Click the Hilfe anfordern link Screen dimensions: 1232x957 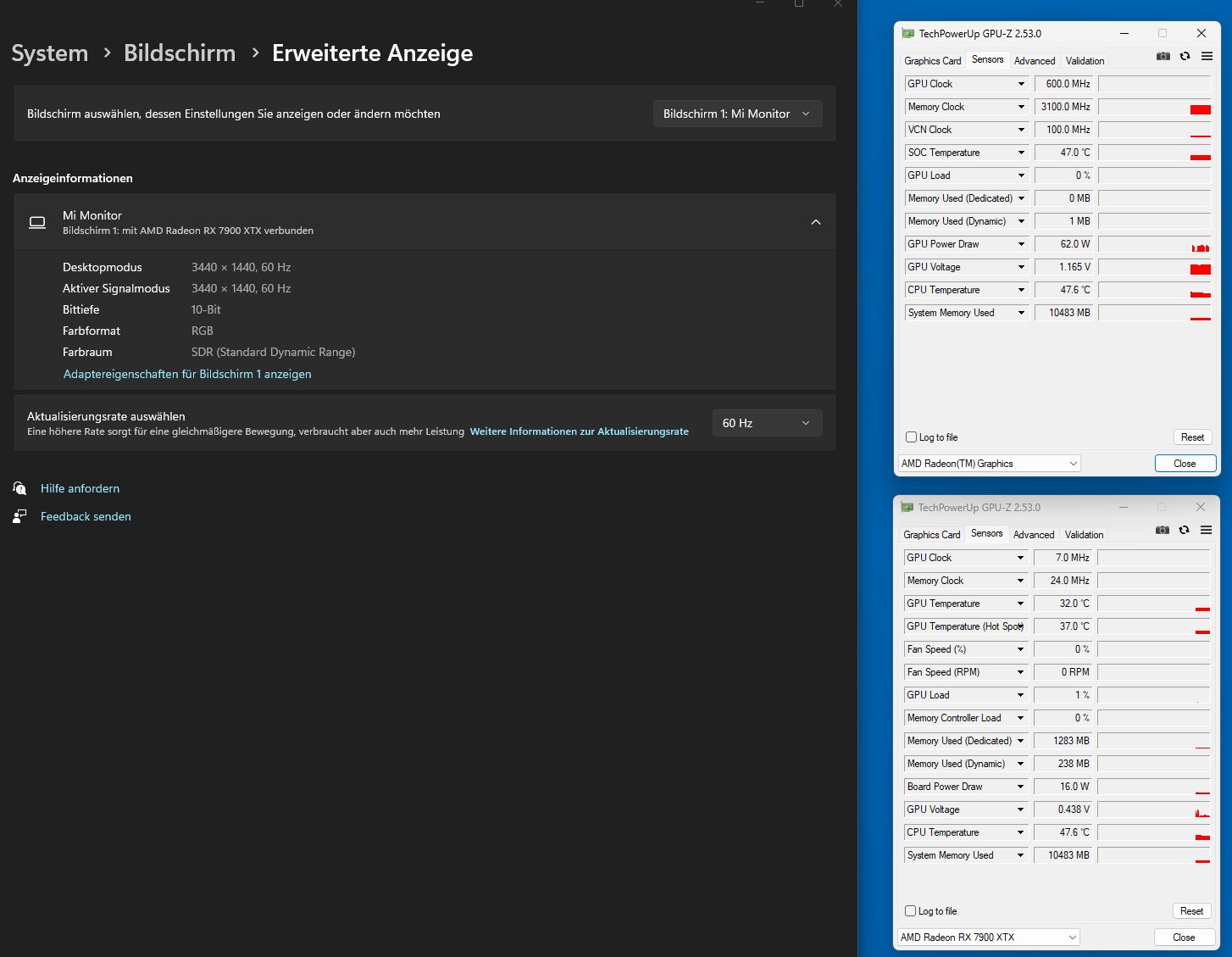[80, 488]
